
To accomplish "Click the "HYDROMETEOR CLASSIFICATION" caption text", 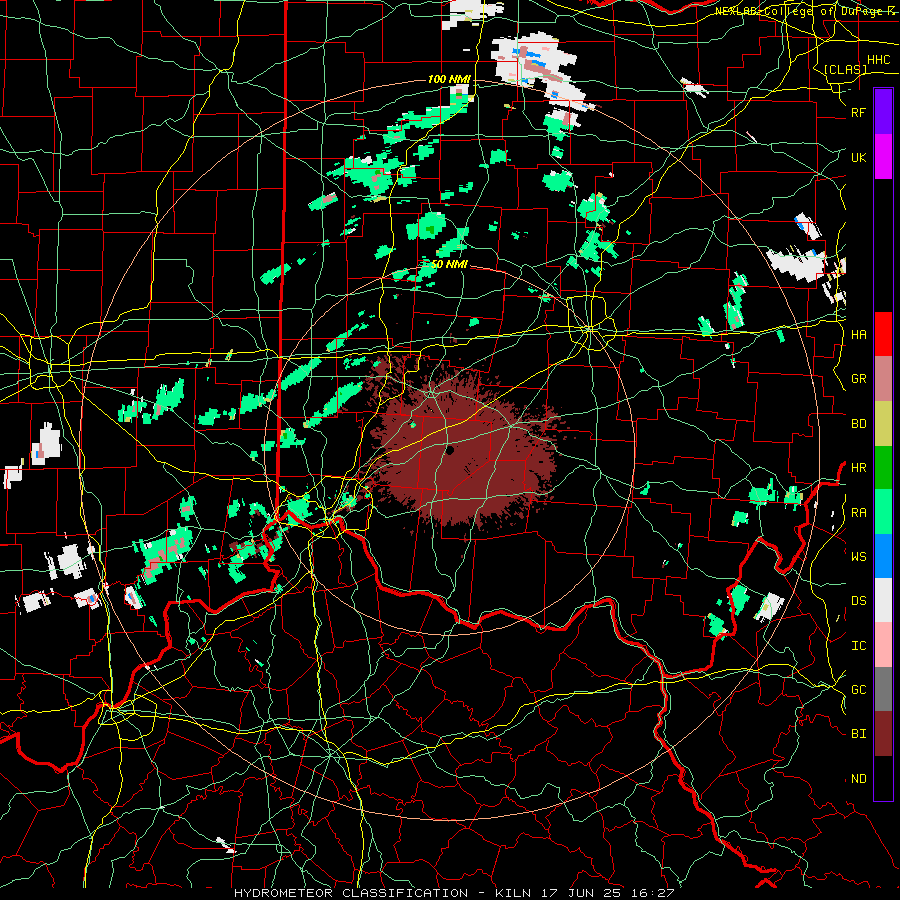I will click(x=351, y=893).
